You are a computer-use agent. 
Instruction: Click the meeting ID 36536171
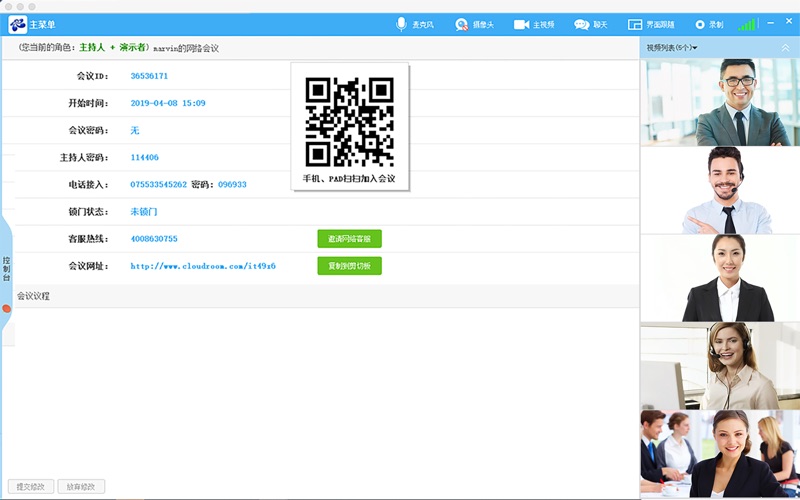point(149,76)
